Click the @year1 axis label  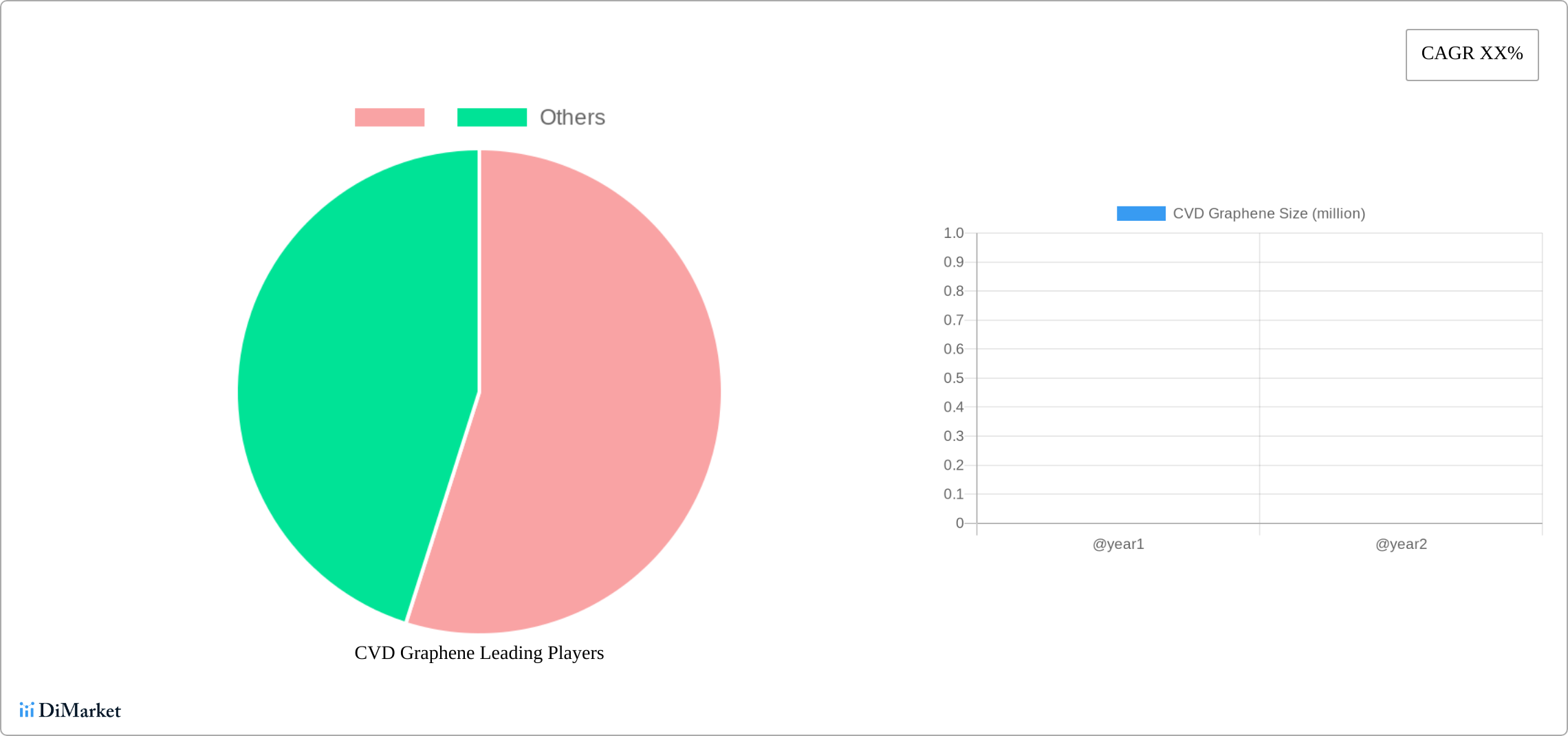coord(1118,544)
